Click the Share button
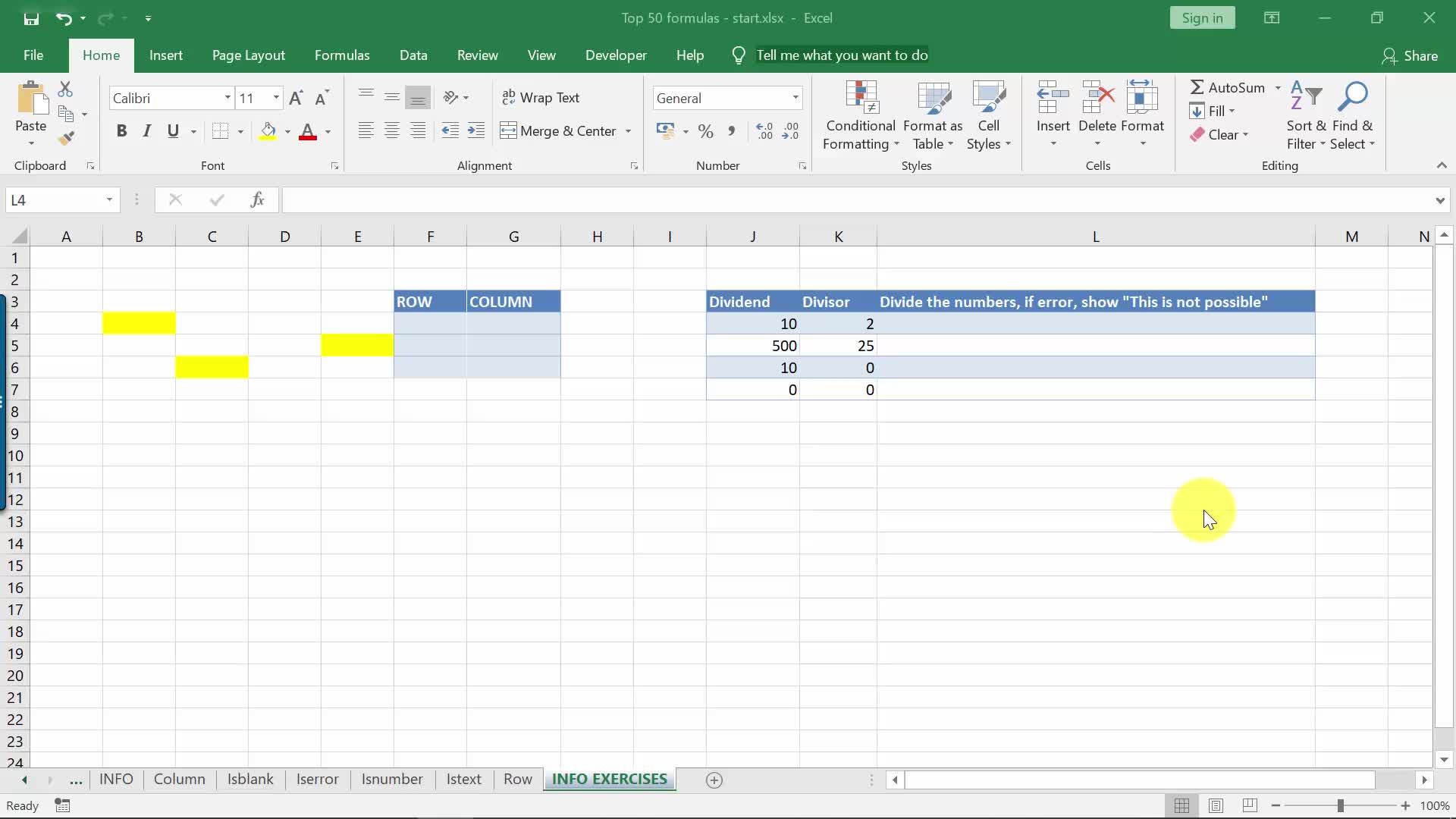This screenshot has height=819, width=1456. coord(1410,55)
